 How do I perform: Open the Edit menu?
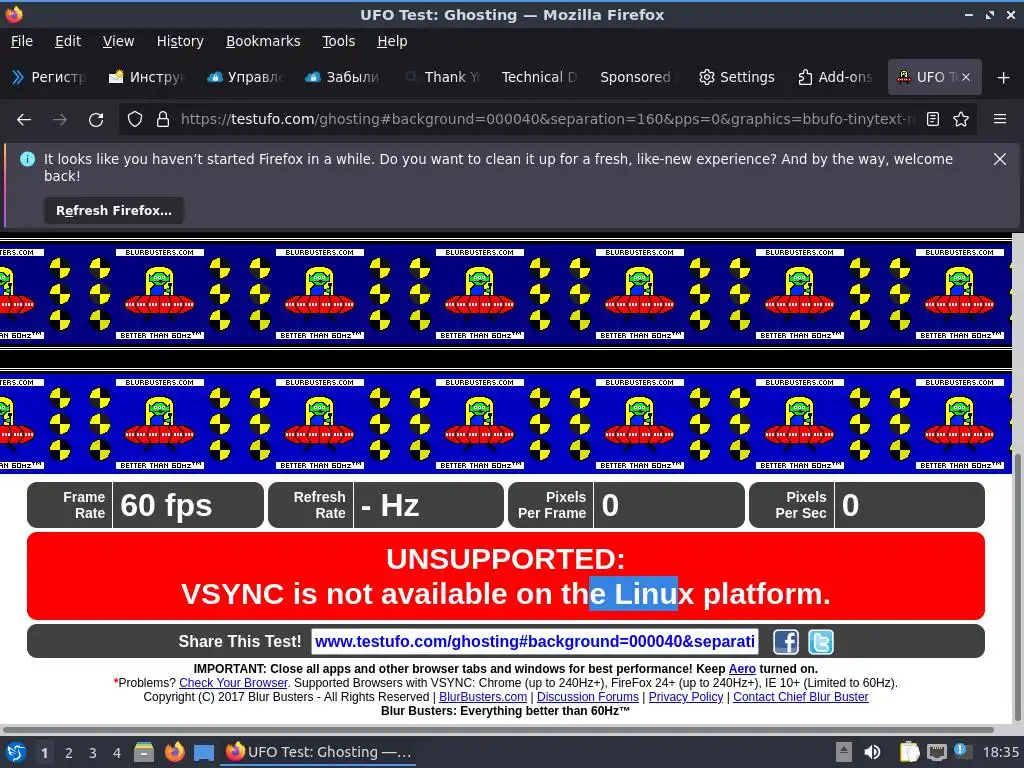(68, 41)
